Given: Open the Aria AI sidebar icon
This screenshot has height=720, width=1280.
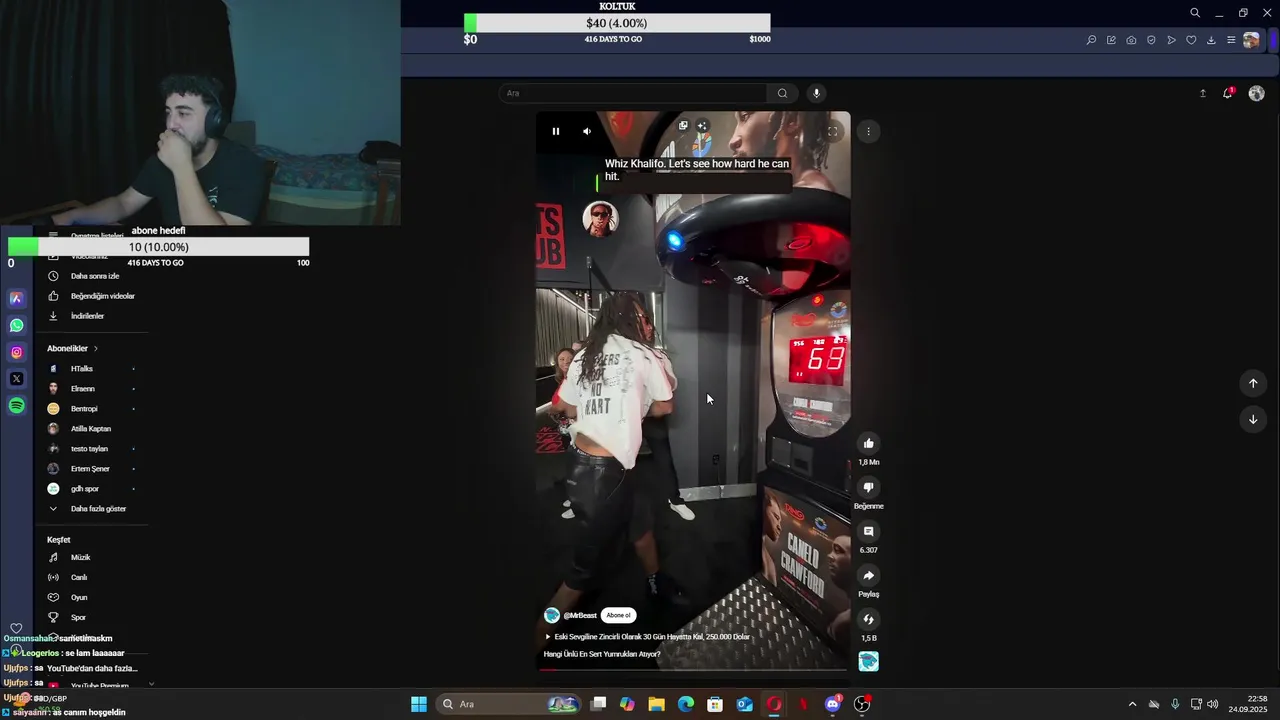Looking at the screenshot, I should click(16, 298).
